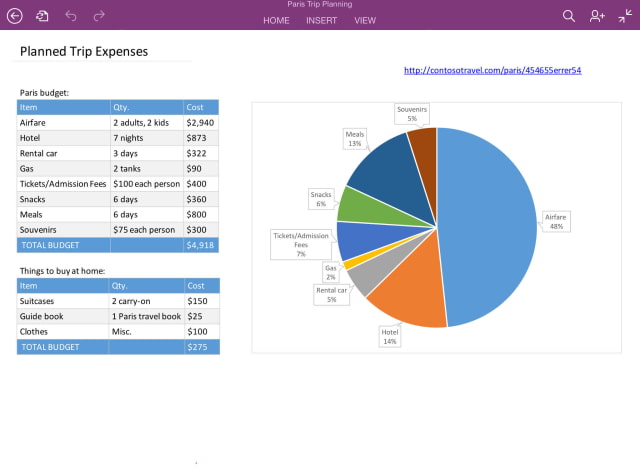Open the notebook sync icon
Screen dimensions: 640x468
pos(42,15)
